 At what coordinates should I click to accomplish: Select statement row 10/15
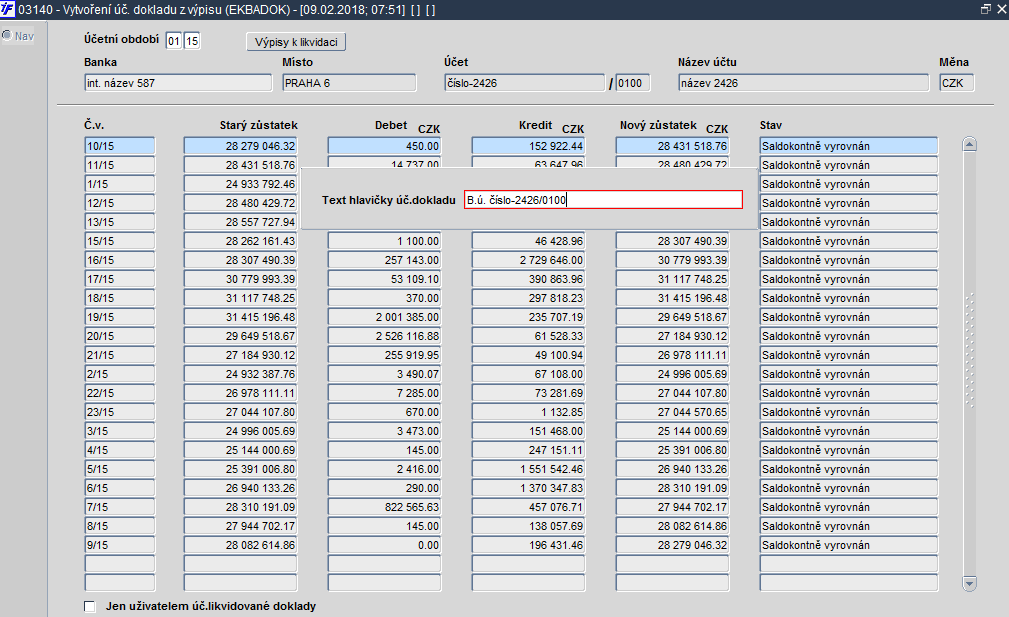click(120, 146)
